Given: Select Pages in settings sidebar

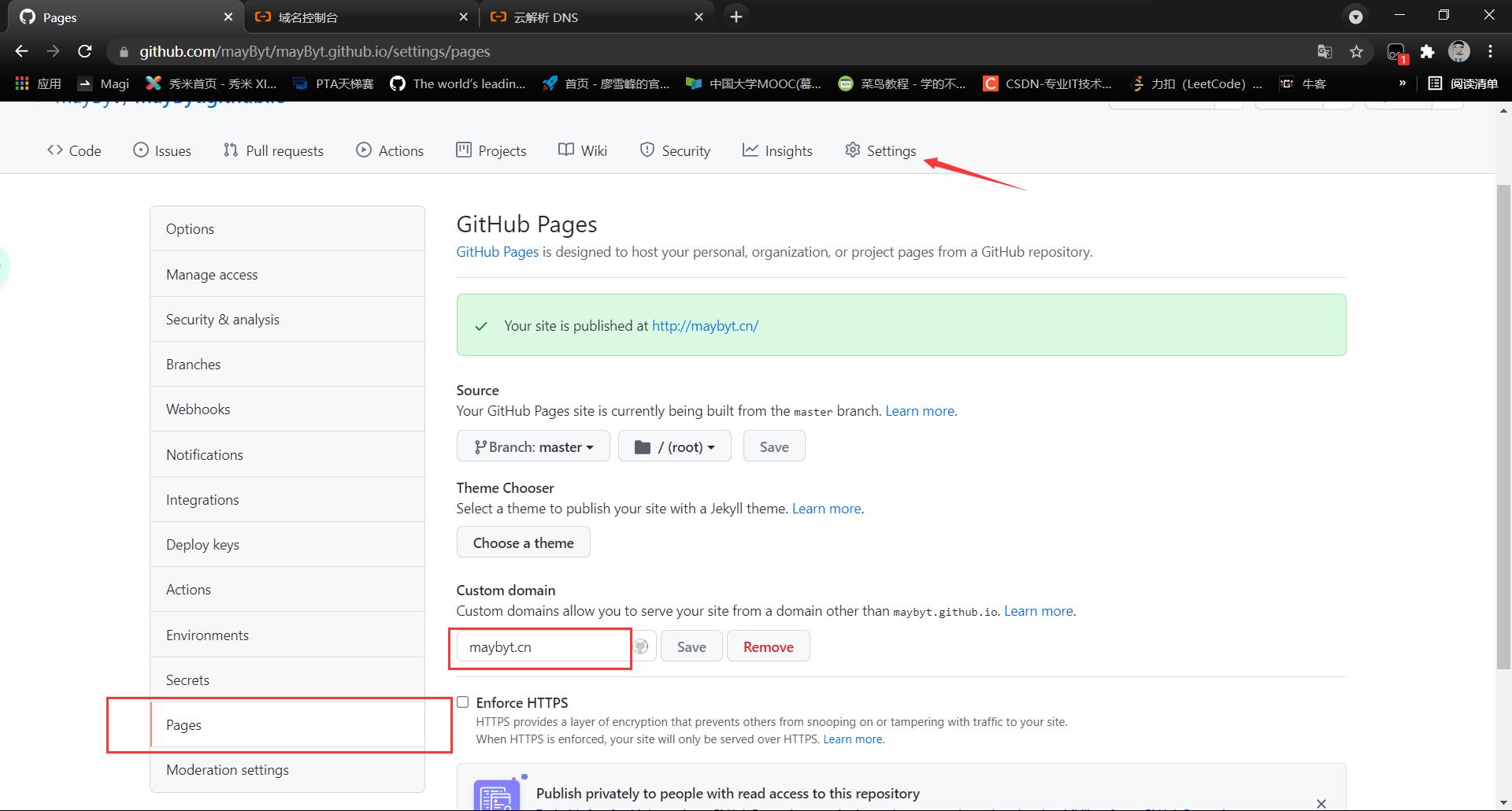Looking at the screenshot, I should 287,724.
